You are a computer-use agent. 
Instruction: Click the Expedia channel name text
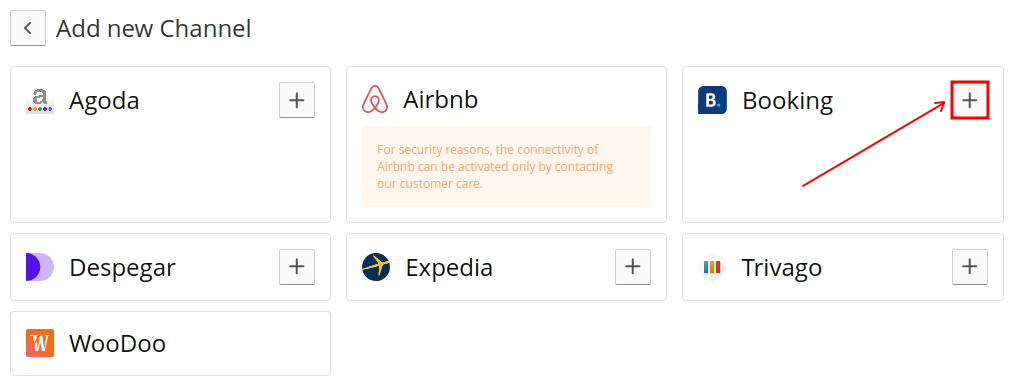click(449, 268)
